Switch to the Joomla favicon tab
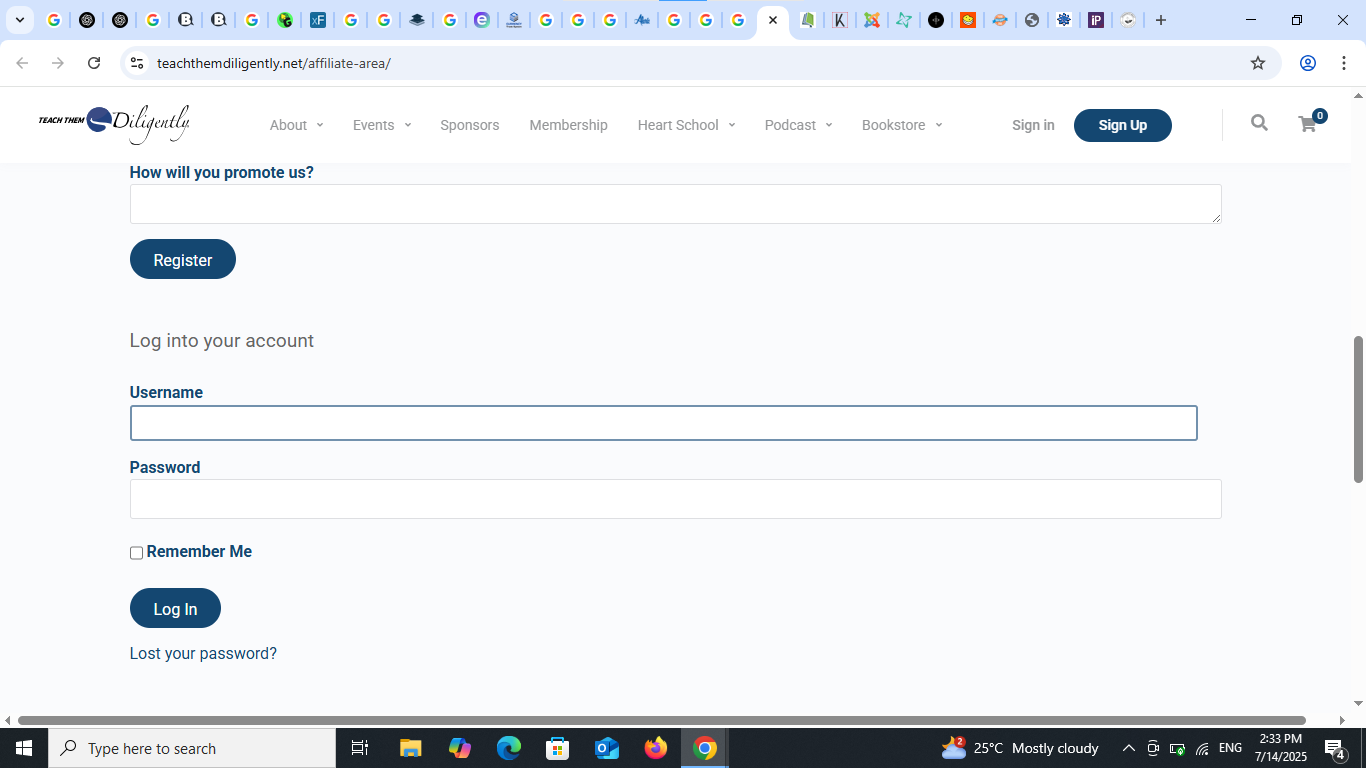The width and height of the screenshot is (1366, 768). [x=872, y=20]
